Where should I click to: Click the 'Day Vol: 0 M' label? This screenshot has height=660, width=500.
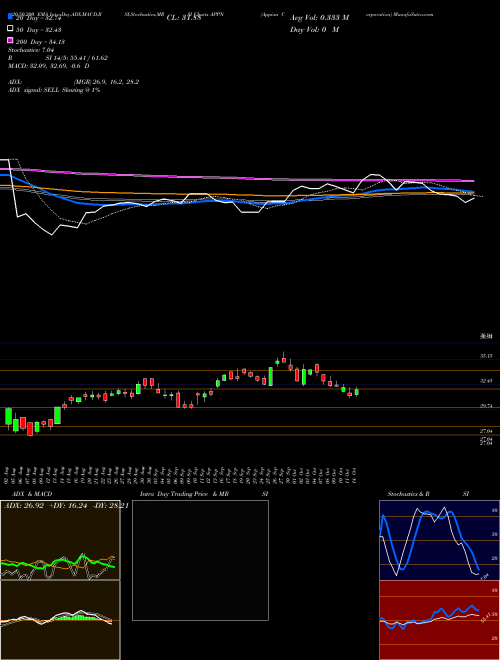click(314, 29)
